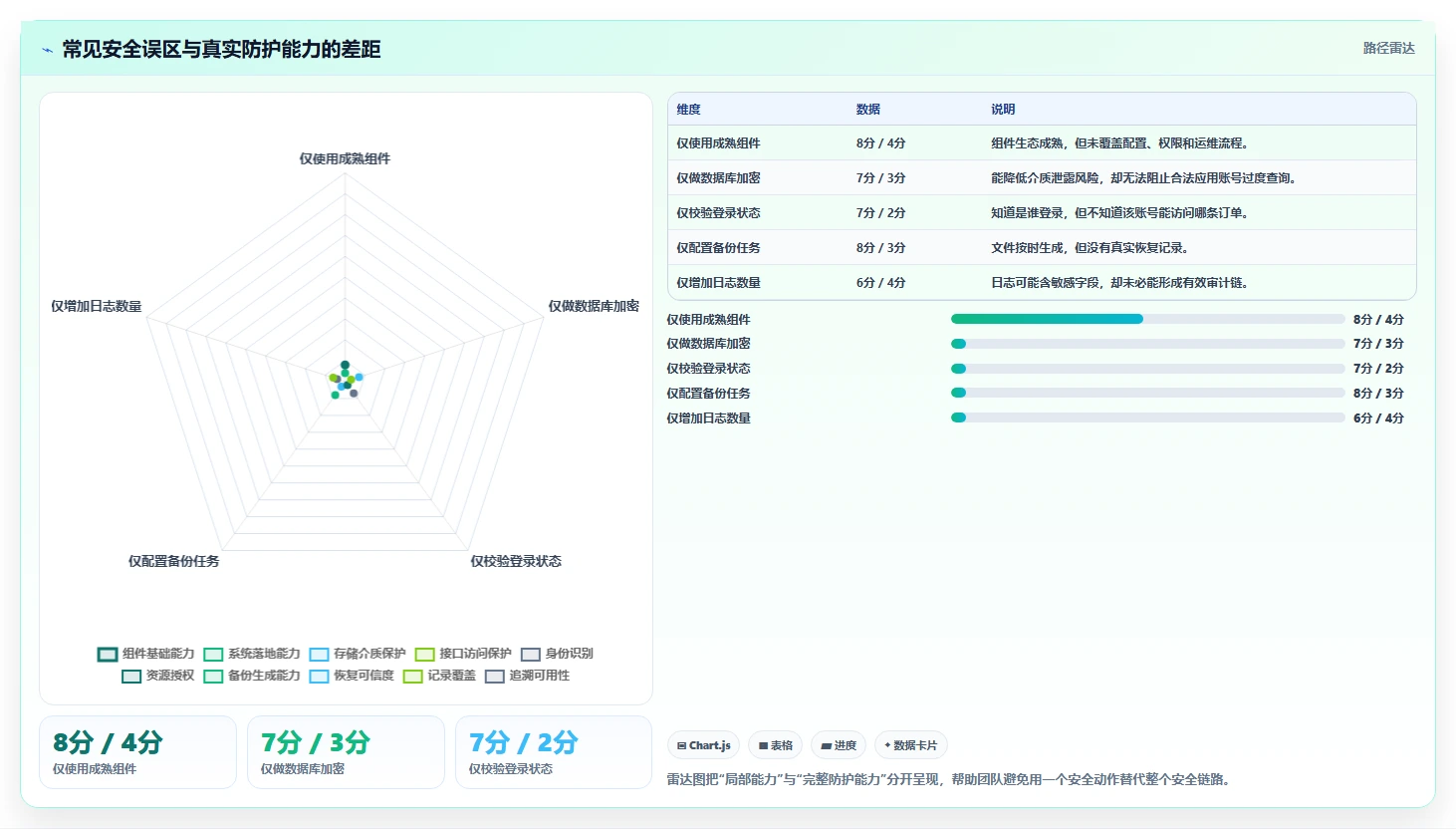Click the 数据 column header

click(x=868, y=110)
